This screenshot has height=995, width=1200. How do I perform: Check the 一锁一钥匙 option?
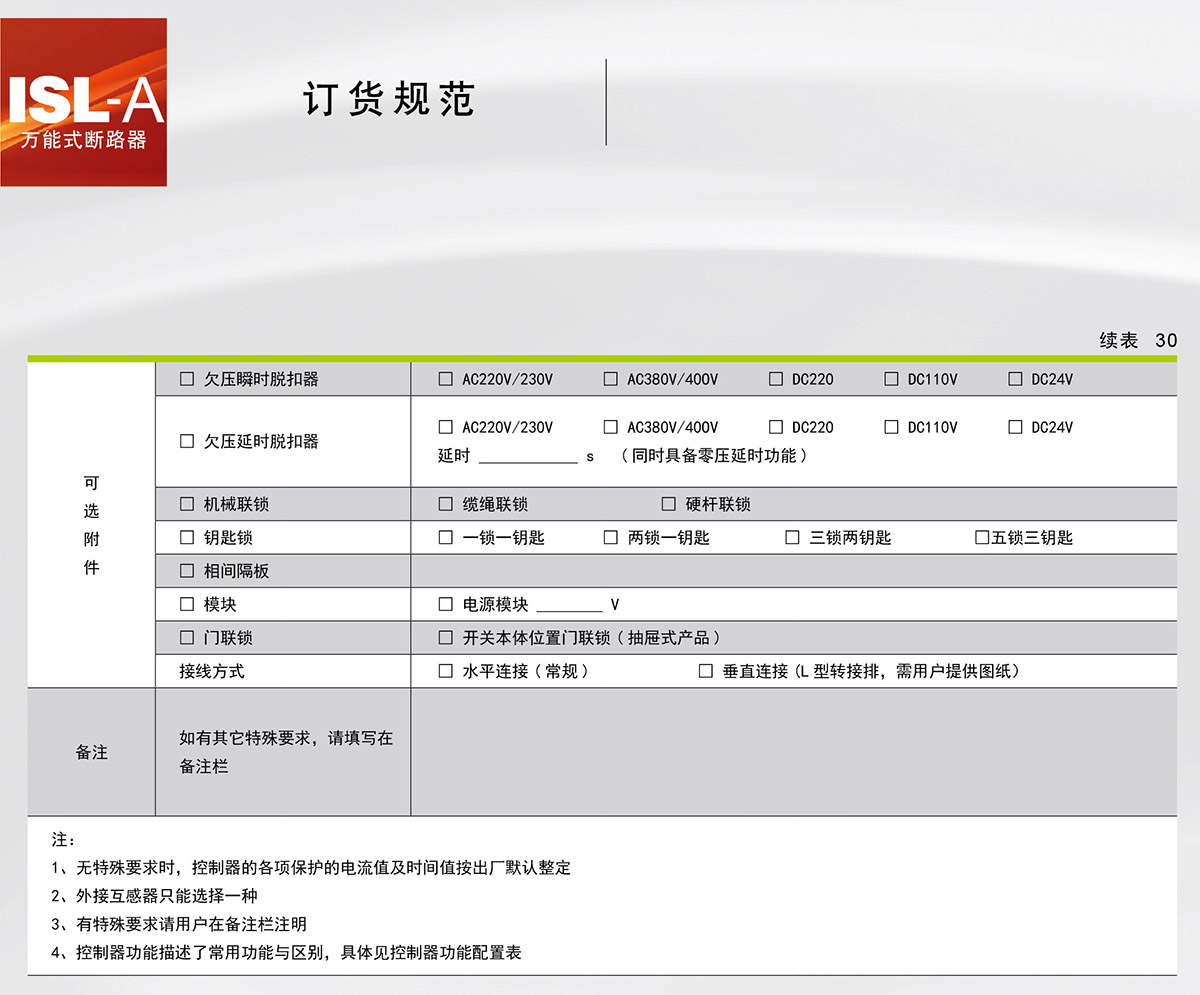446,537
